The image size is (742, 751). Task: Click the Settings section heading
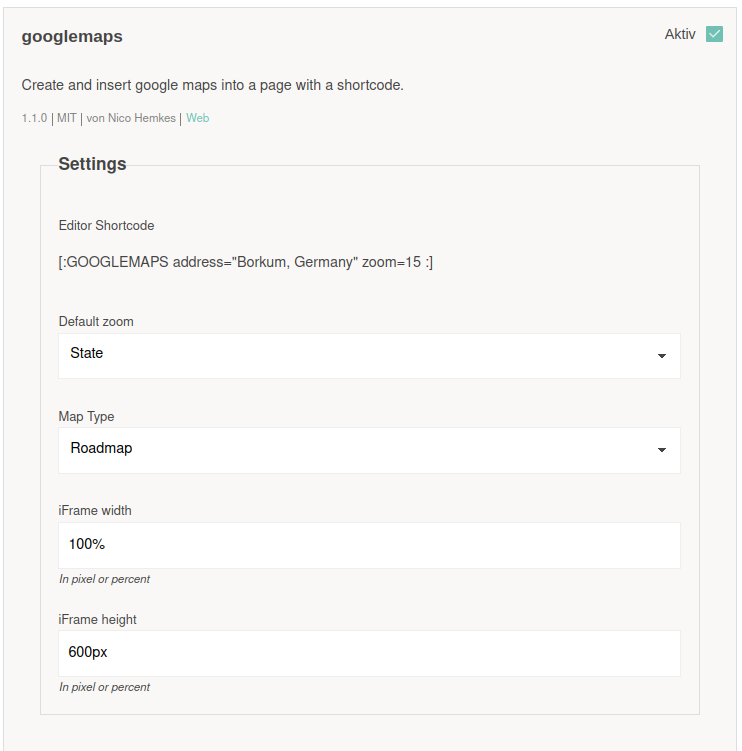pos(92,164)
